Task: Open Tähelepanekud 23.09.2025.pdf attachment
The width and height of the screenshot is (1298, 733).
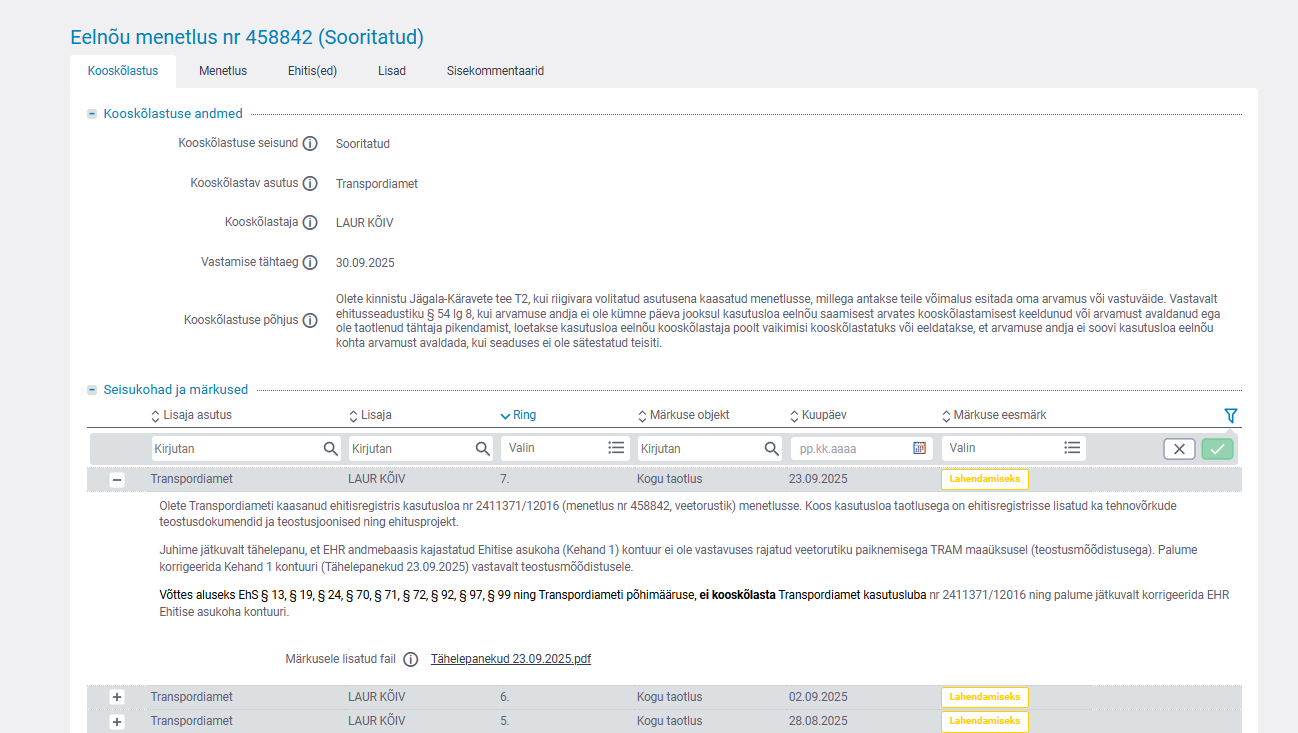Action: (x=510, y=659)
